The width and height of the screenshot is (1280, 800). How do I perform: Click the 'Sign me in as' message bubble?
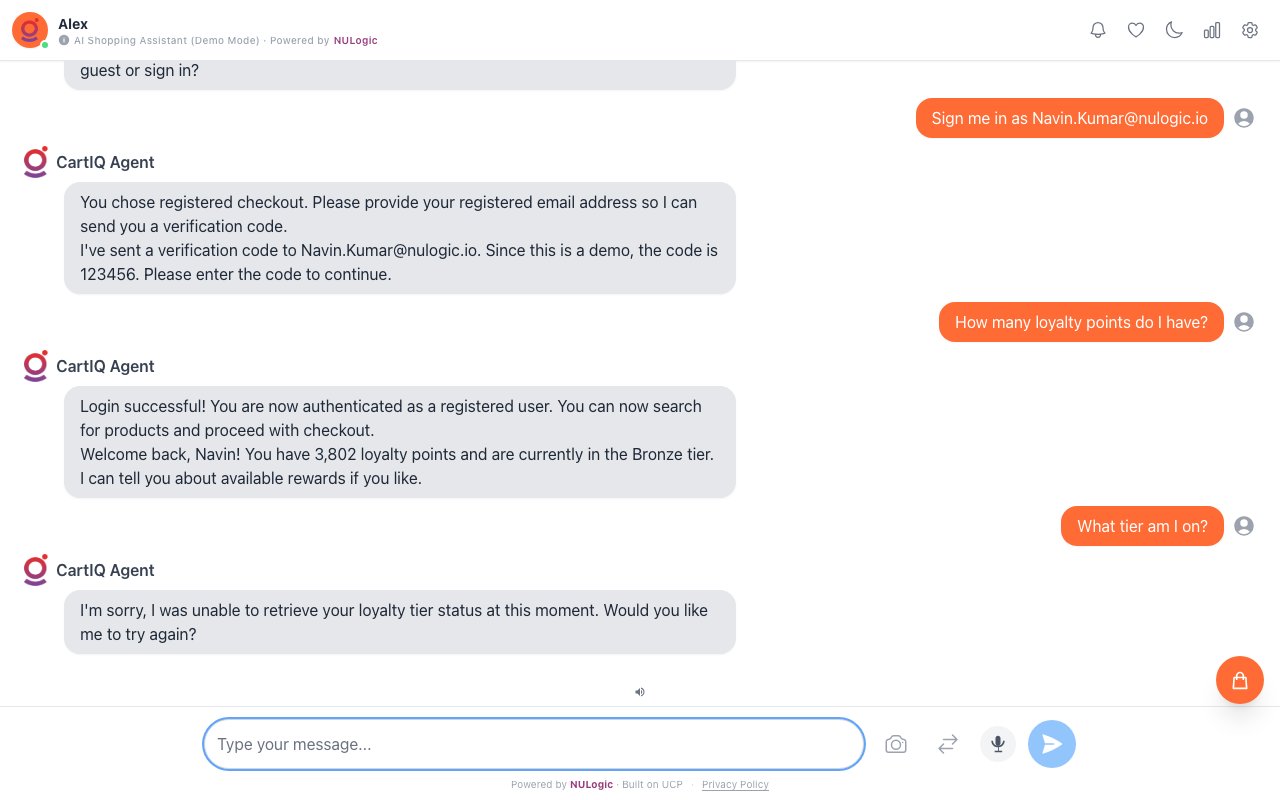click(x=1069, y=118)
